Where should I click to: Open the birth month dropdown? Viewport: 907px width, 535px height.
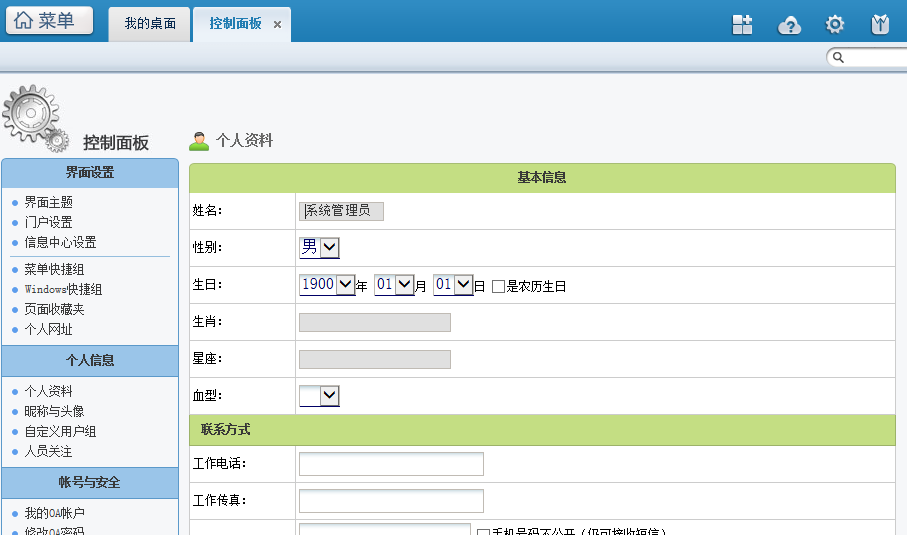[394, 285]
